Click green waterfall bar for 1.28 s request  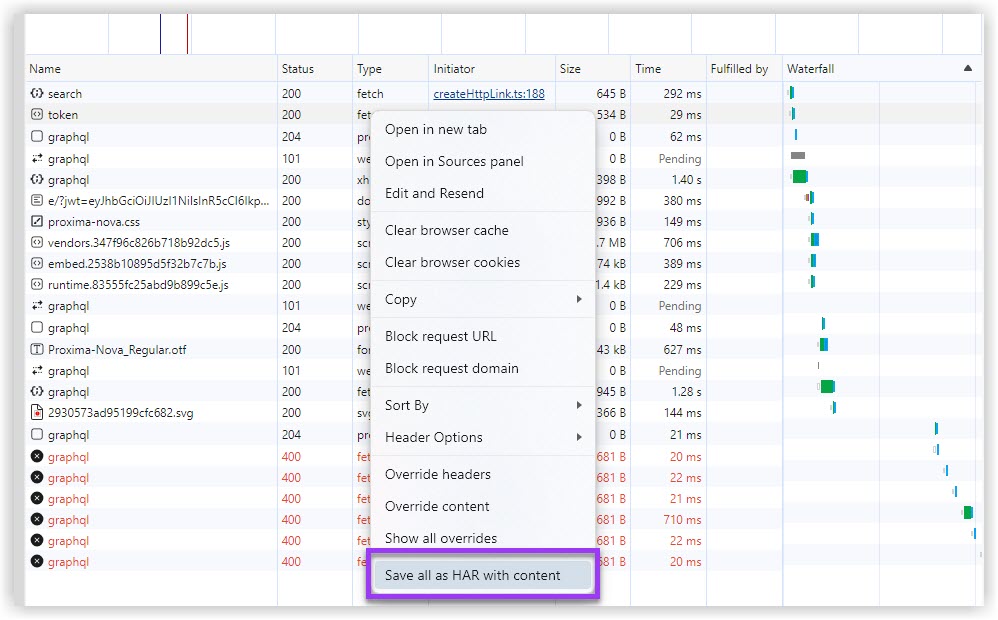tap(827, 386)
